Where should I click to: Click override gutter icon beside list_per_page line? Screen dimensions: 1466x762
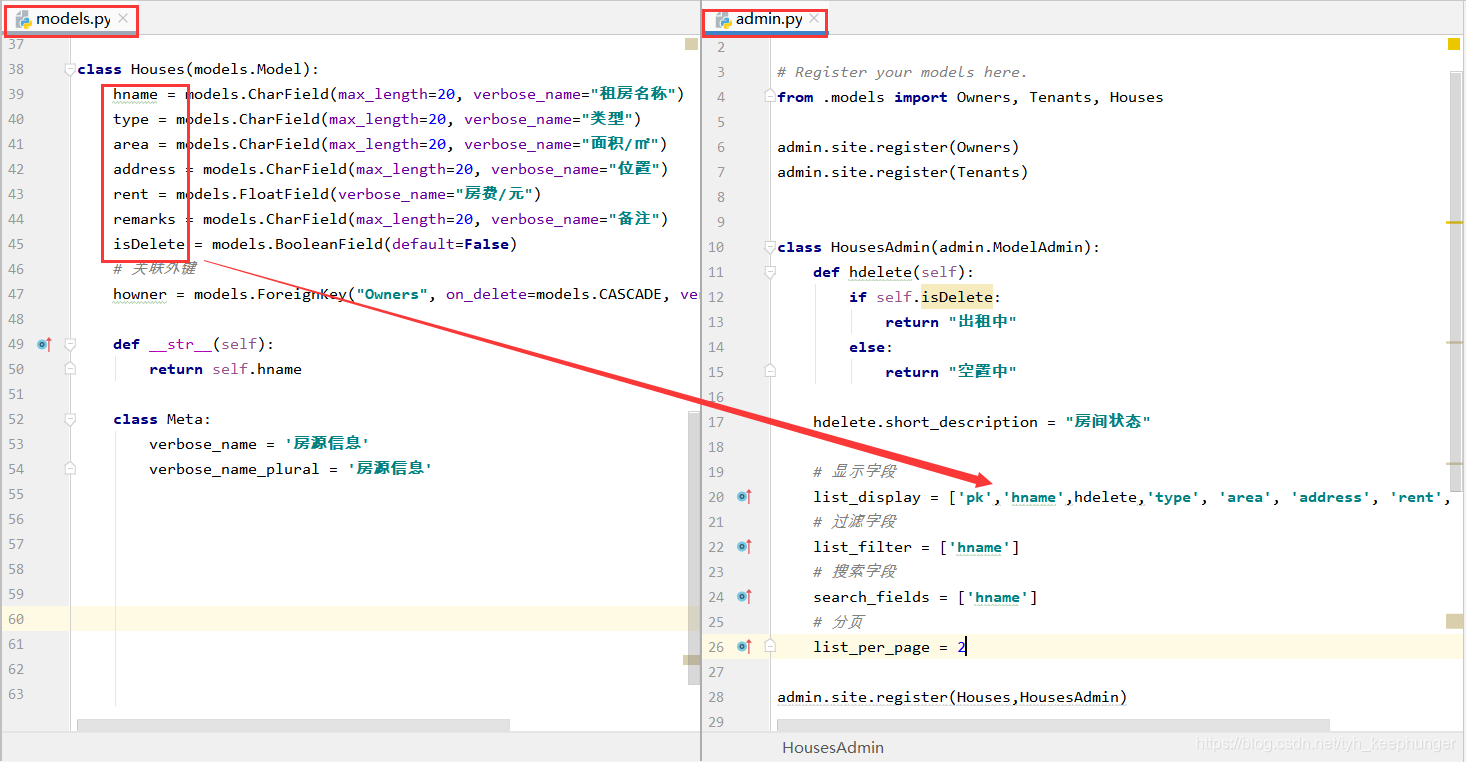coord(743,646)
